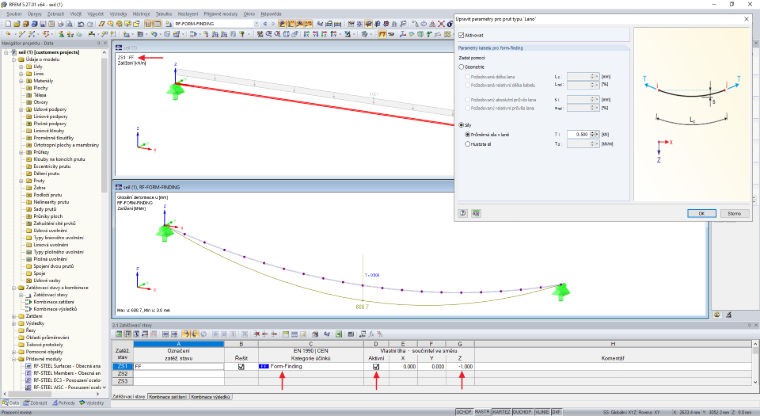Click the Open folder icon in toolbar

point(17,24)
